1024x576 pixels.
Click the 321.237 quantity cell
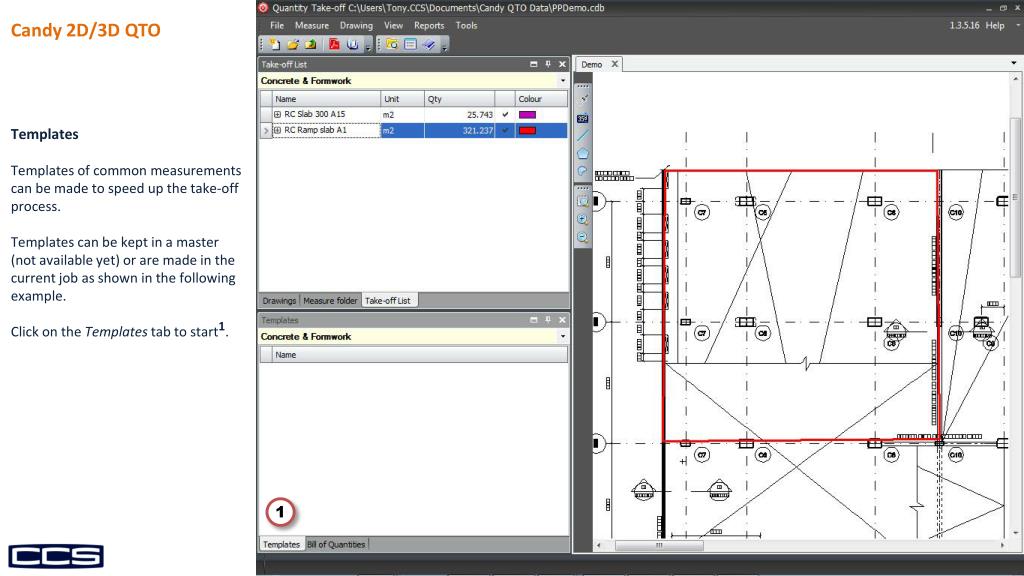pyautogui.click(x=460, y=130)
